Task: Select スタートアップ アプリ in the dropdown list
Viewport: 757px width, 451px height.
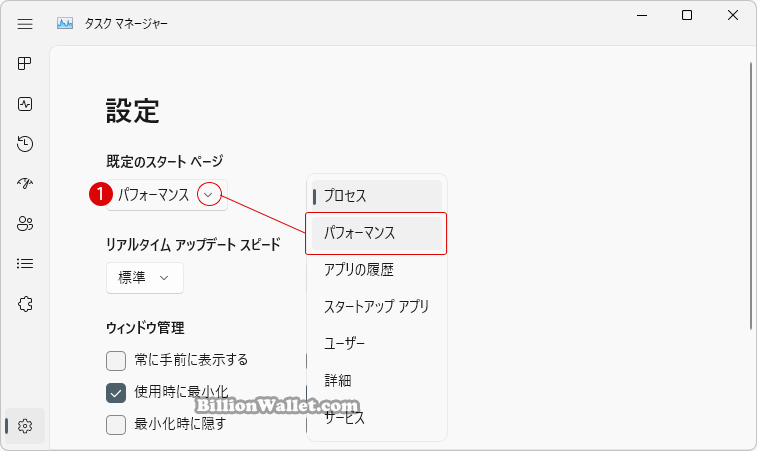Action: click(377, 307)
